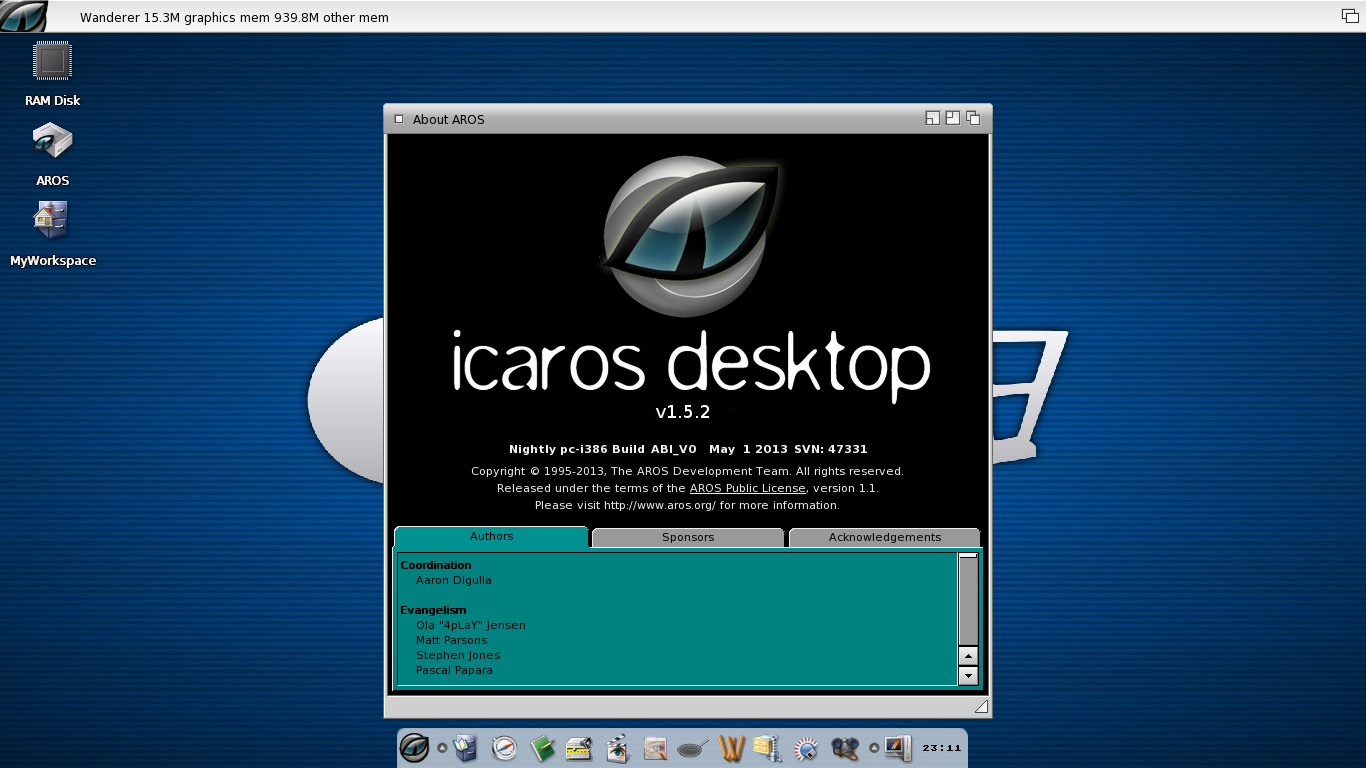Launch the dial gauge disk icon in dock
This screenshot has height=768, width=1366.
tap(806, 748)
